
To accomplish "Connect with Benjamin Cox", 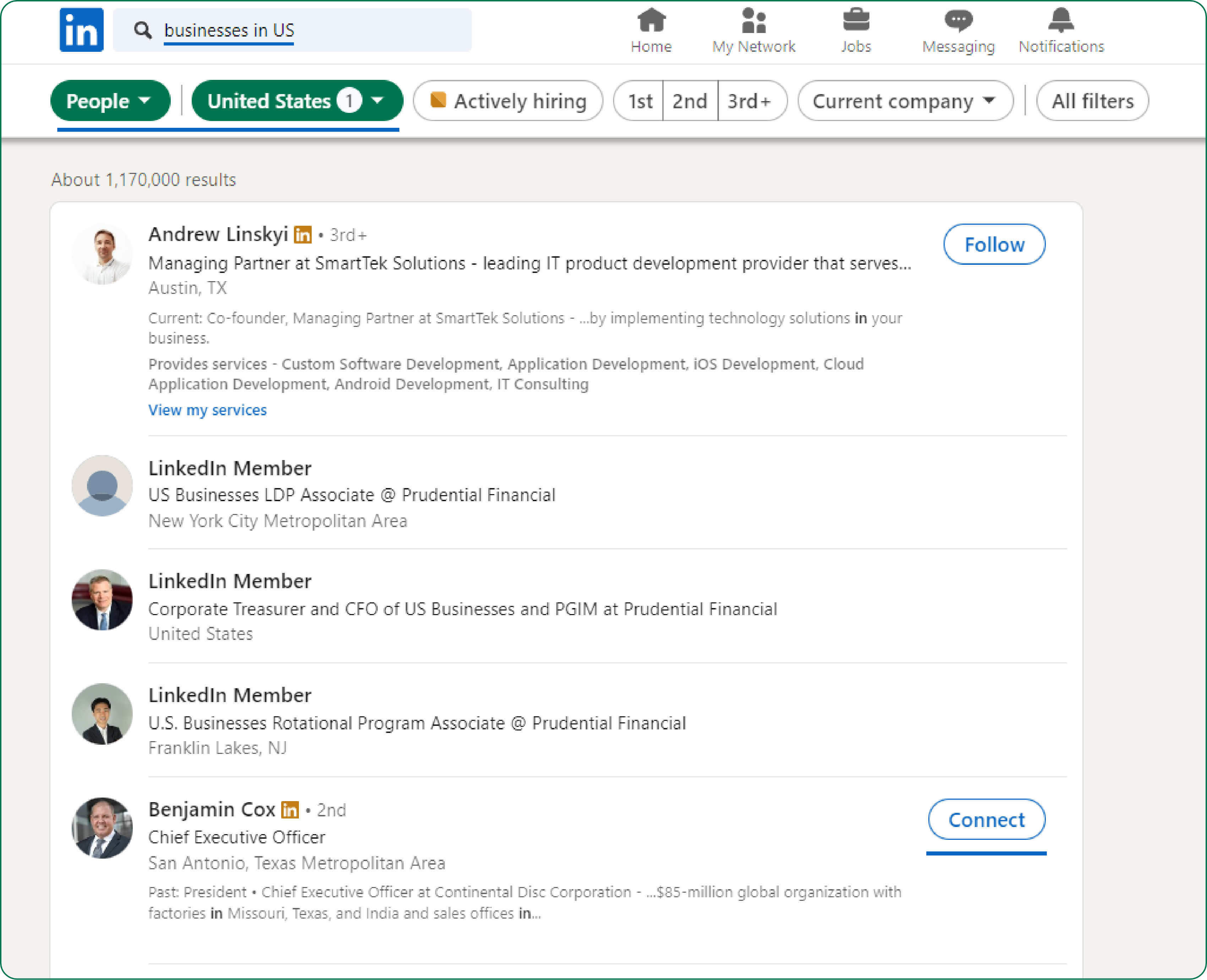I will pyautogui.click(x=987, y=819).
